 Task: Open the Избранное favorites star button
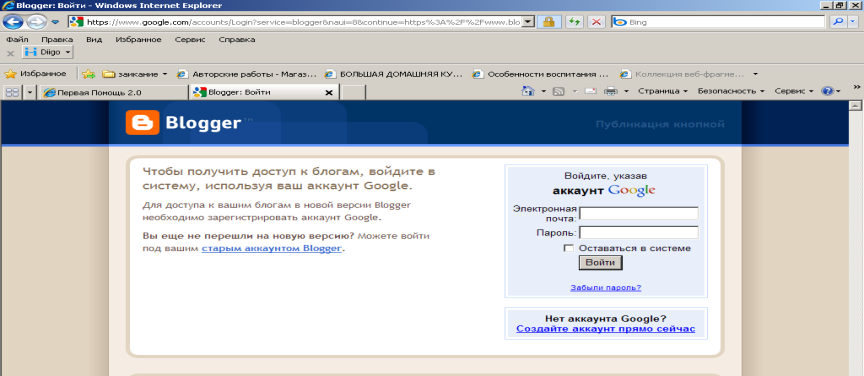[x=36, y=73]
